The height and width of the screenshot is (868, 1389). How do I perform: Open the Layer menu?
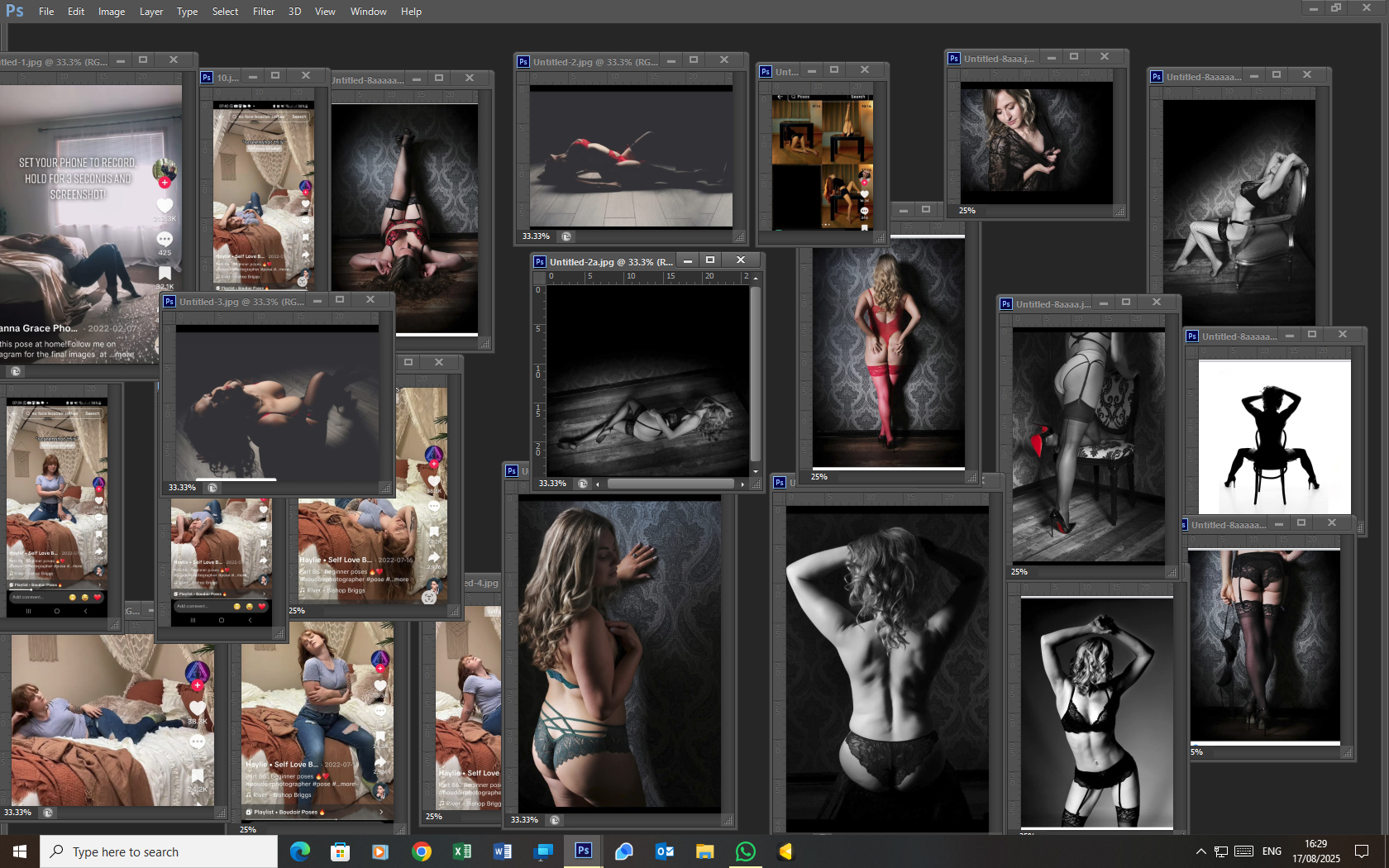pyautogui.click(x=151, y=12)
